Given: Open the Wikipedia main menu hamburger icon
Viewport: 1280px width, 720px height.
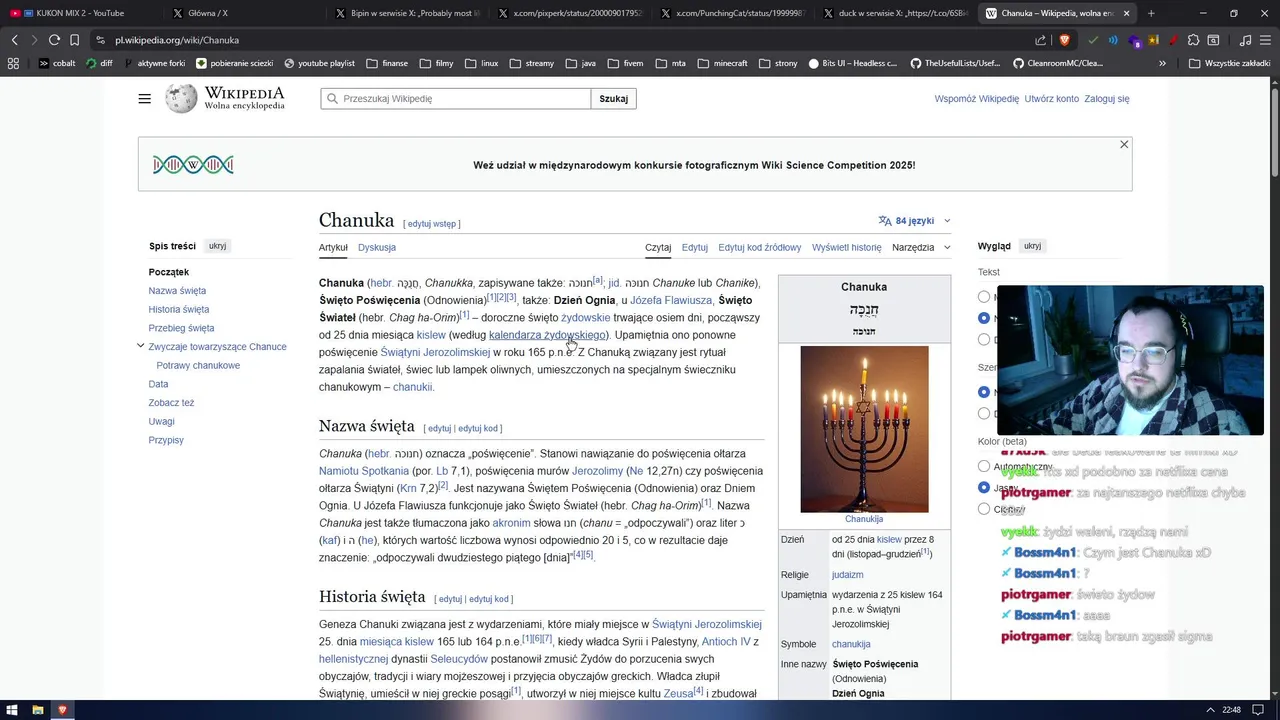Looking at the screenshot, I should coord(145,99).
